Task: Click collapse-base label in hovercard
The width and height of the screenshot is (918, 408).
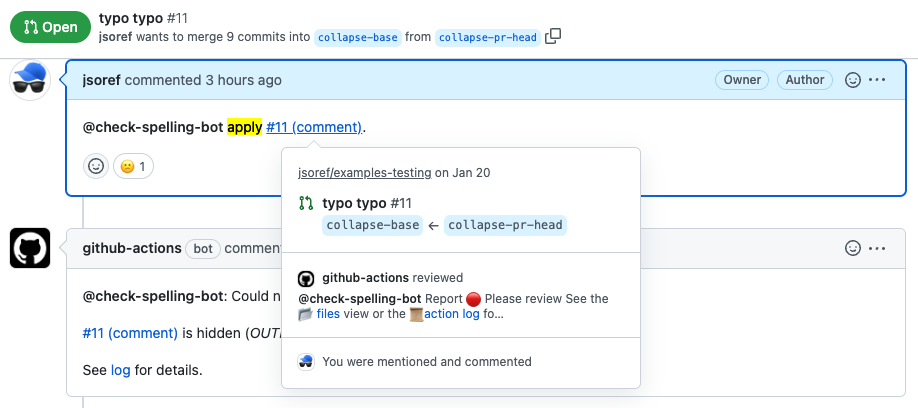Action: pyautogui.click(x=372, y=225)
